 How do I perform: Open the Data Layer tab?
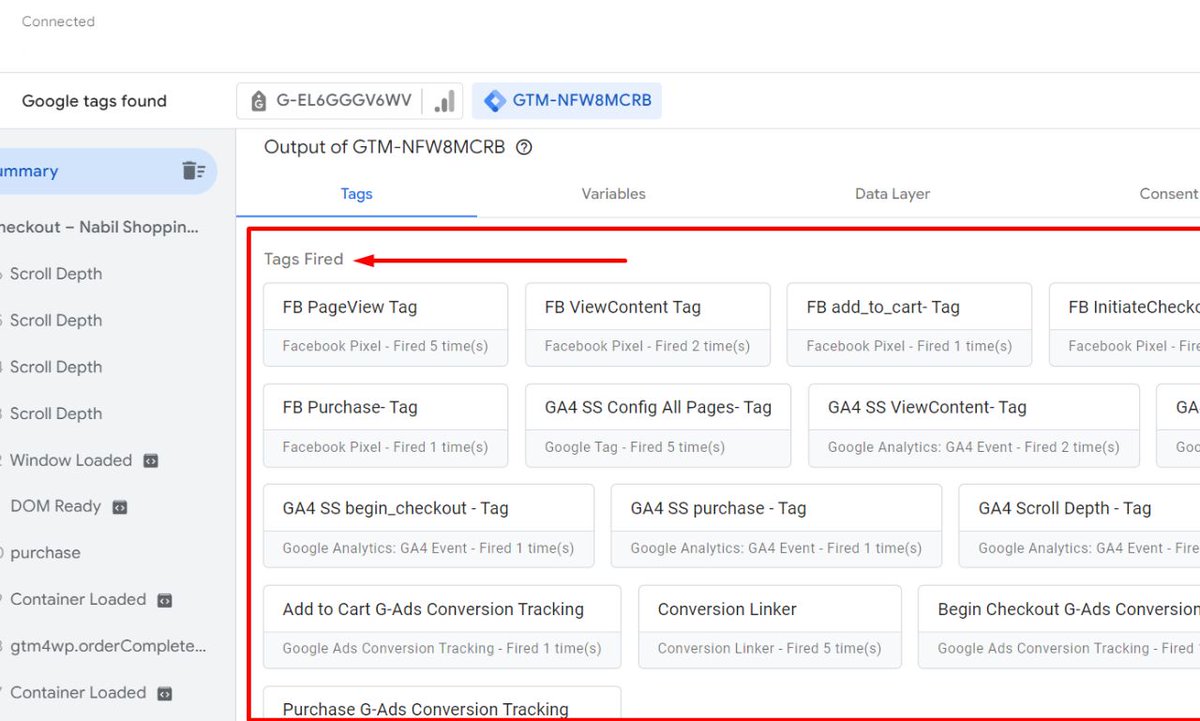point(892,194)
